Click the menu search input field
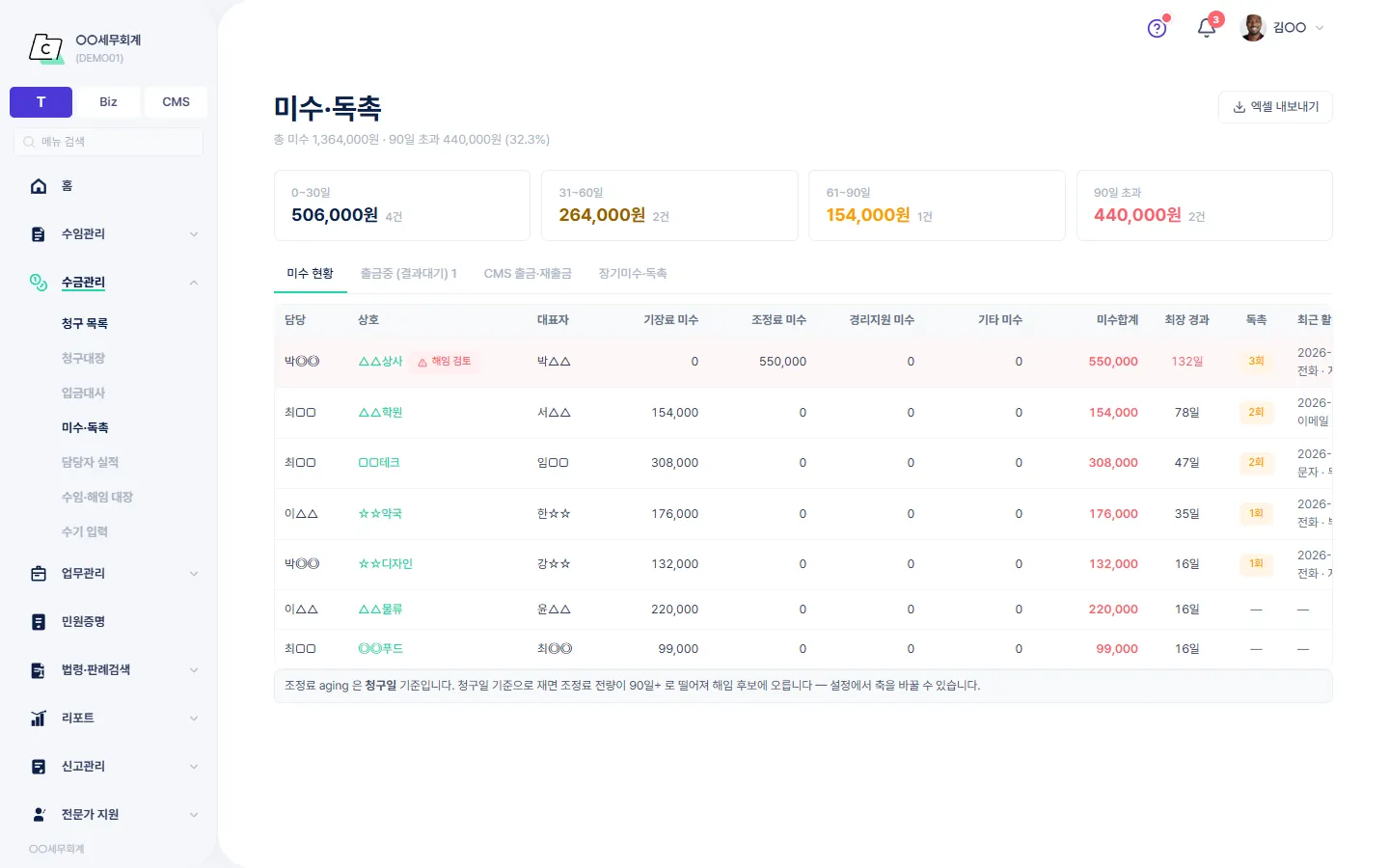The height and width of the screenshot is (868, 1389). pos(108,142)
